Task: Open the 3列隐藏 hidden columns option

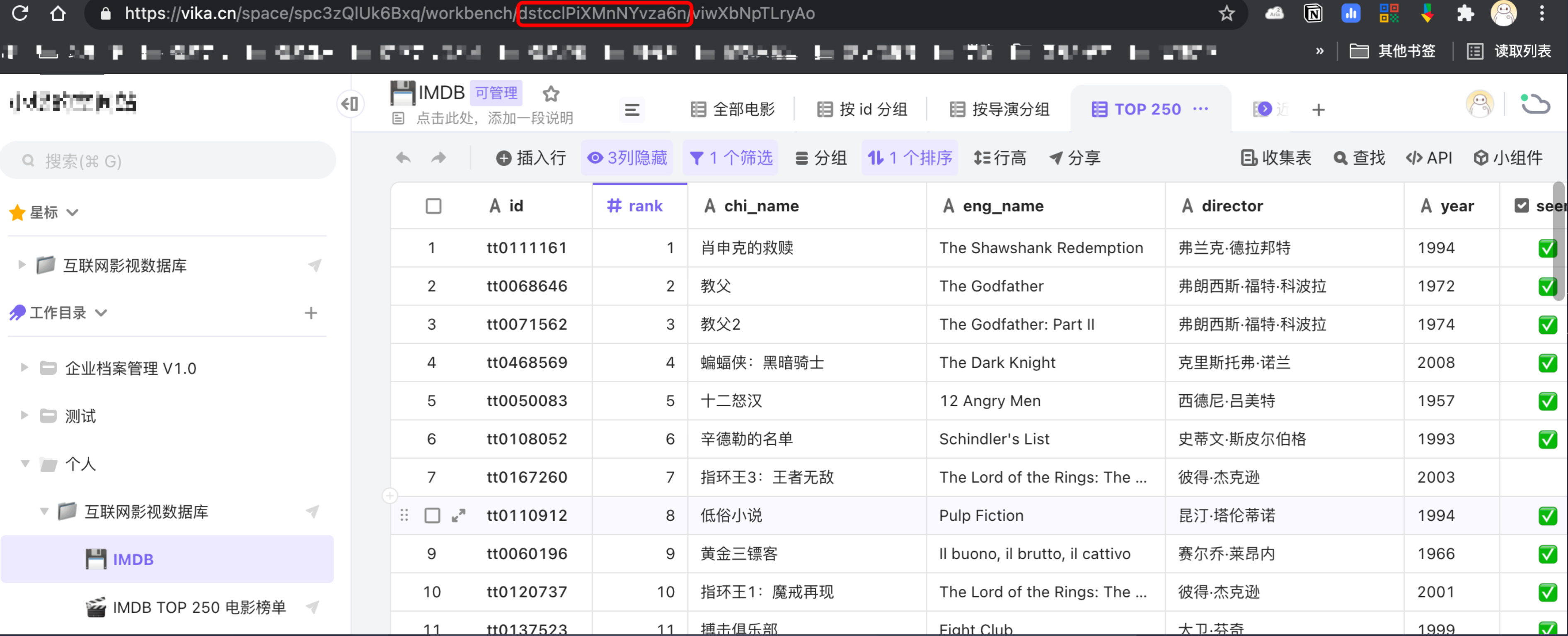Action: point(627,158)
